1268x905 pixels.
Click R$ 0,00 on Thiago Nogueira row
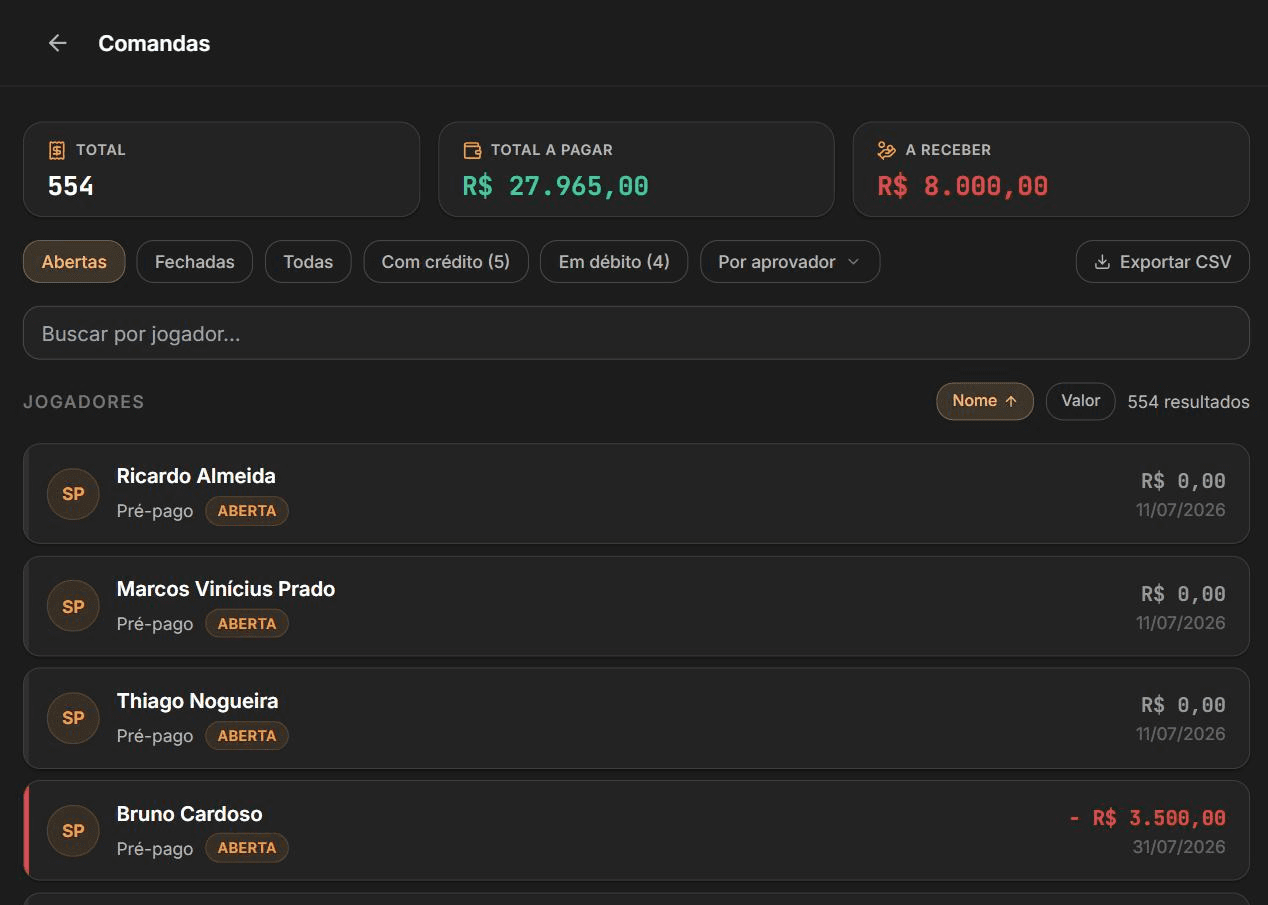click(x=1183, y=705)
